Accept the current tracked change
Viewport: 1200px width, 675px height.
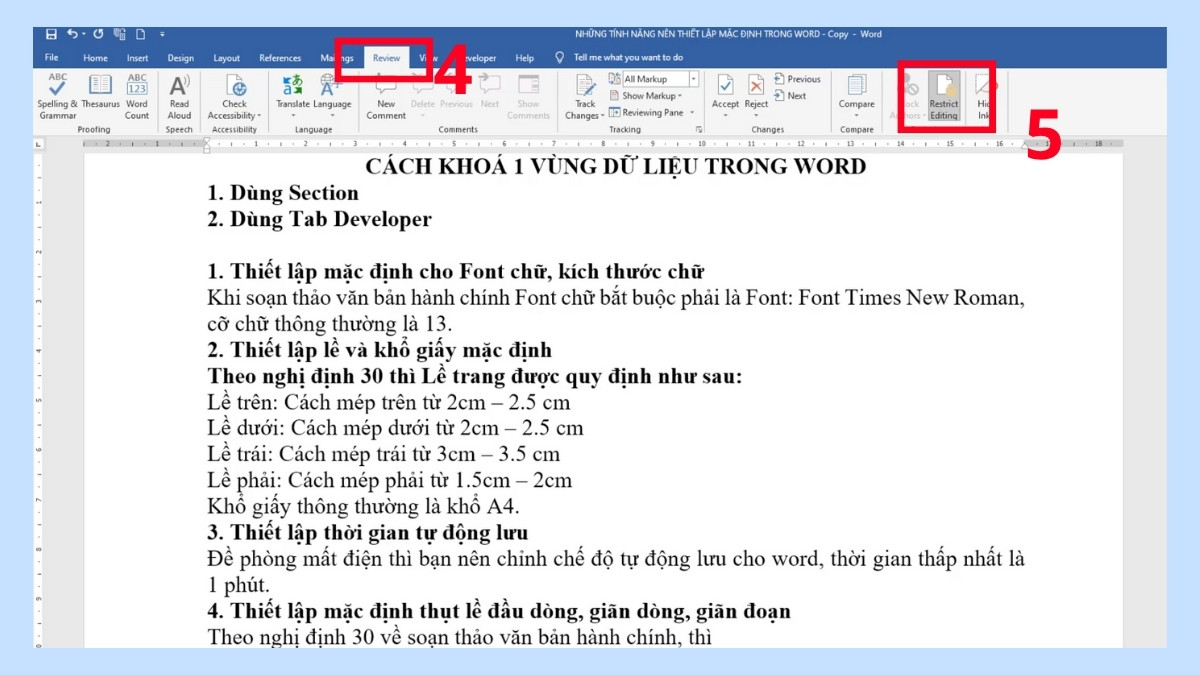725,90
